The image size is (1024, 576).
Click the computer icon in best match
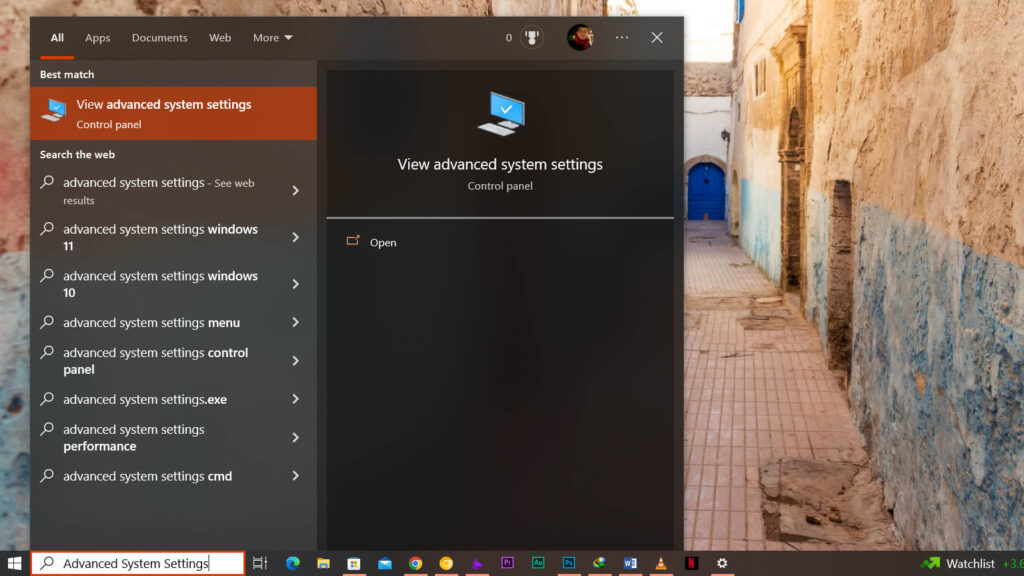tap(54, 110)
